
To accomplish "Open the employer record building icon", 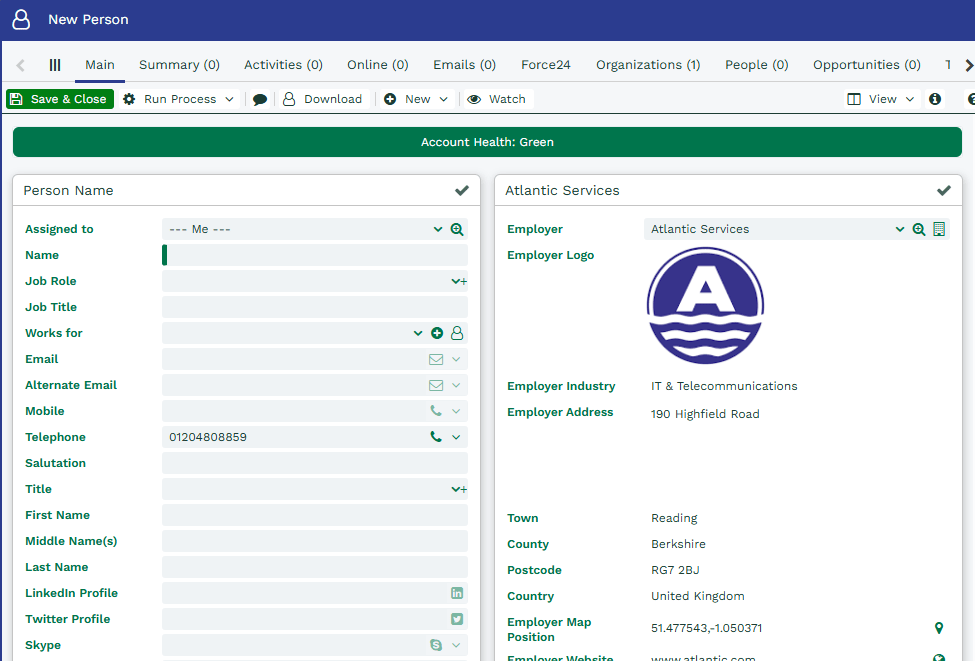I will [x=939, y=229].
